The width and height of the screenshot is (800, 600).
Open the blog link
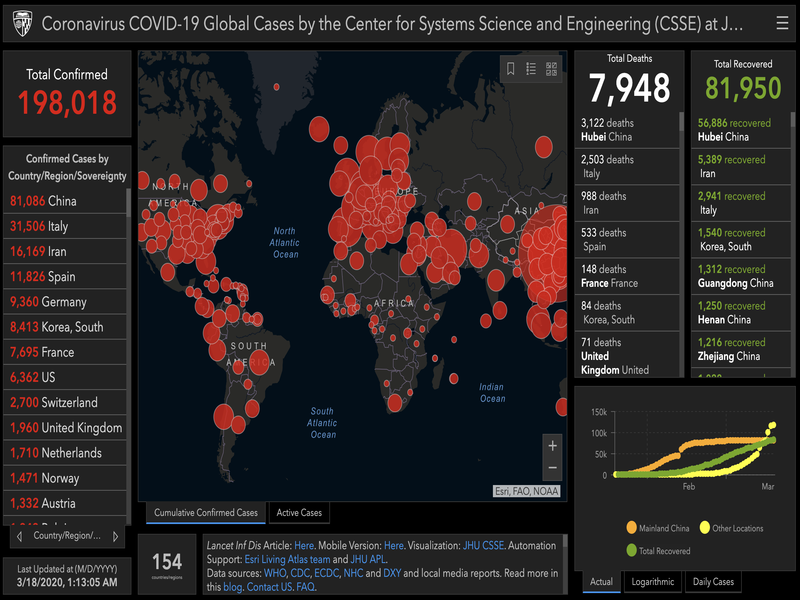(x=232, y=587)
